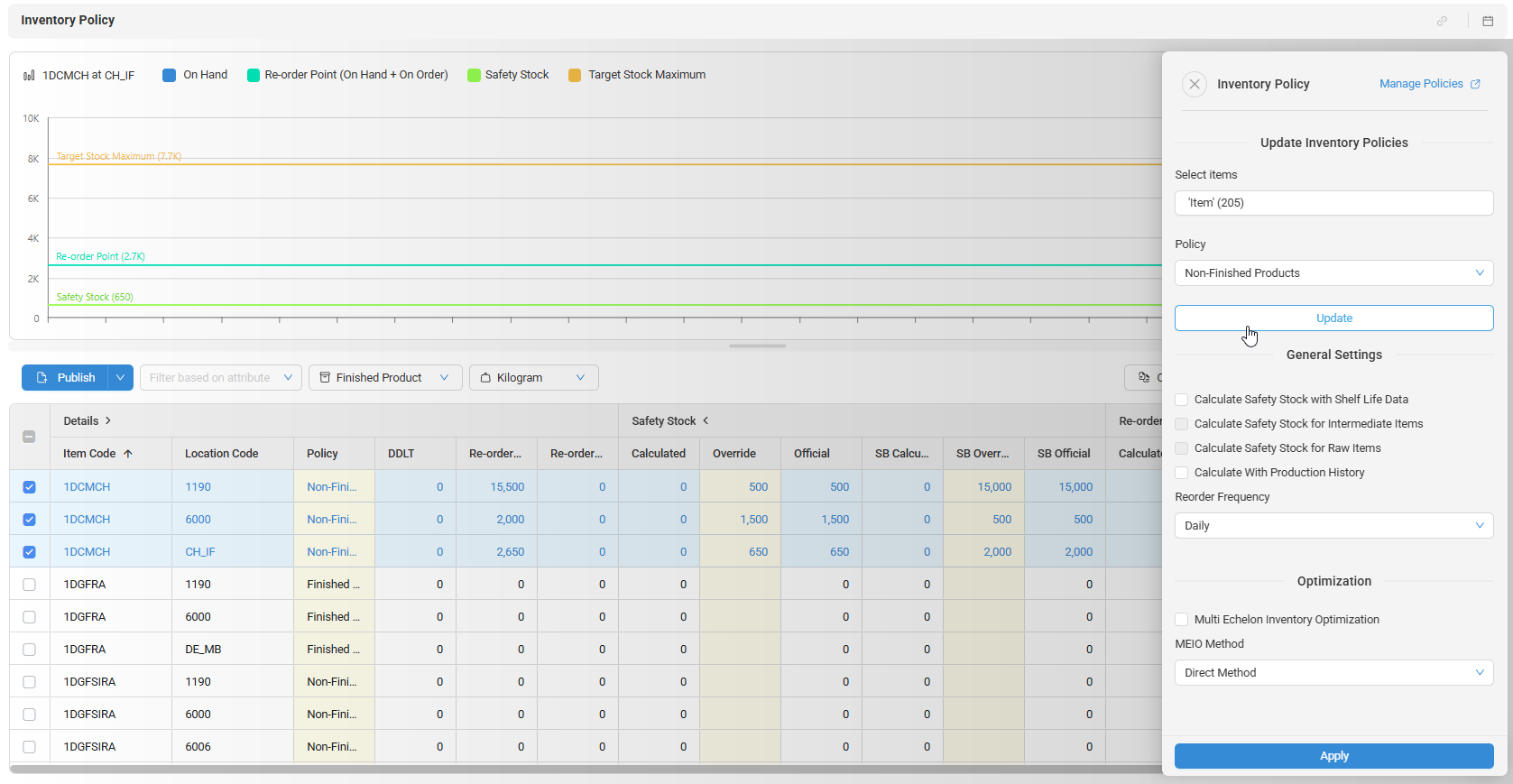The height and width of the screenshot is (784, 1513).
Task: Click the partially hidden button right of Kilogram
Action: point(1144,377)
